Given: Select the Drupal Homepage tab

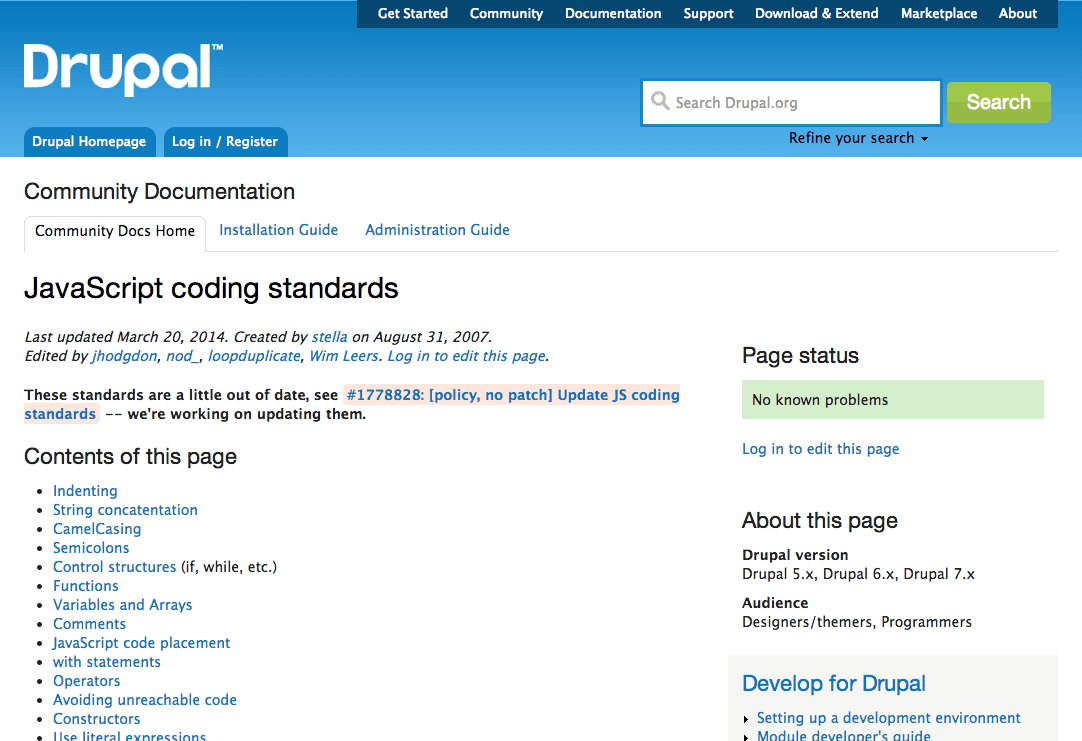Looking at the screenshot, I should click(x=89, y=141).
